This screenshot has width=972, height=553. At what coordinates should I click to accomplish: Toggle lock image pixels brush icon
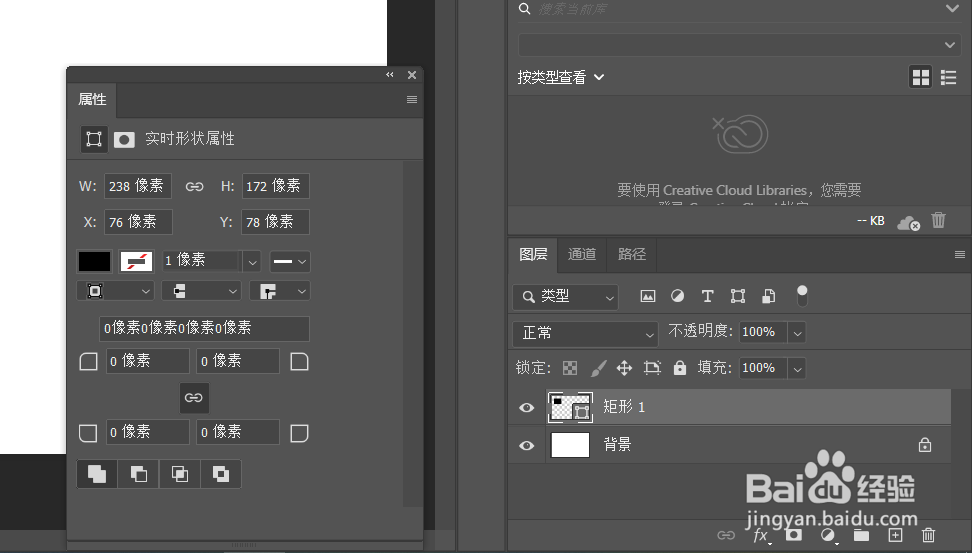click(x=598, y=368)
